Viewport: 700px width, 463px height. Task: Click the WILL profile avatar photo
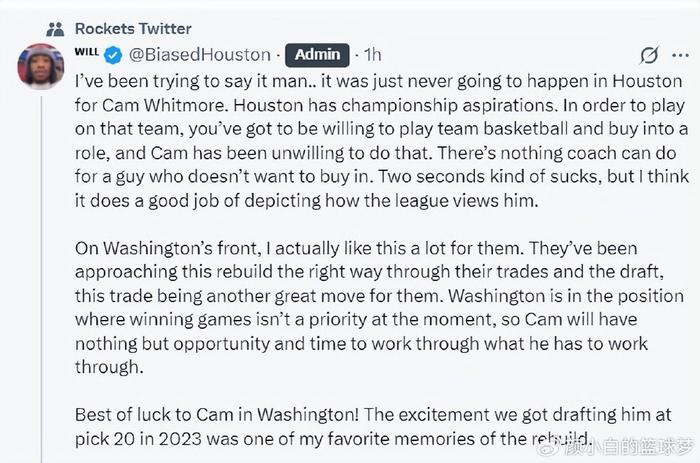41,66
